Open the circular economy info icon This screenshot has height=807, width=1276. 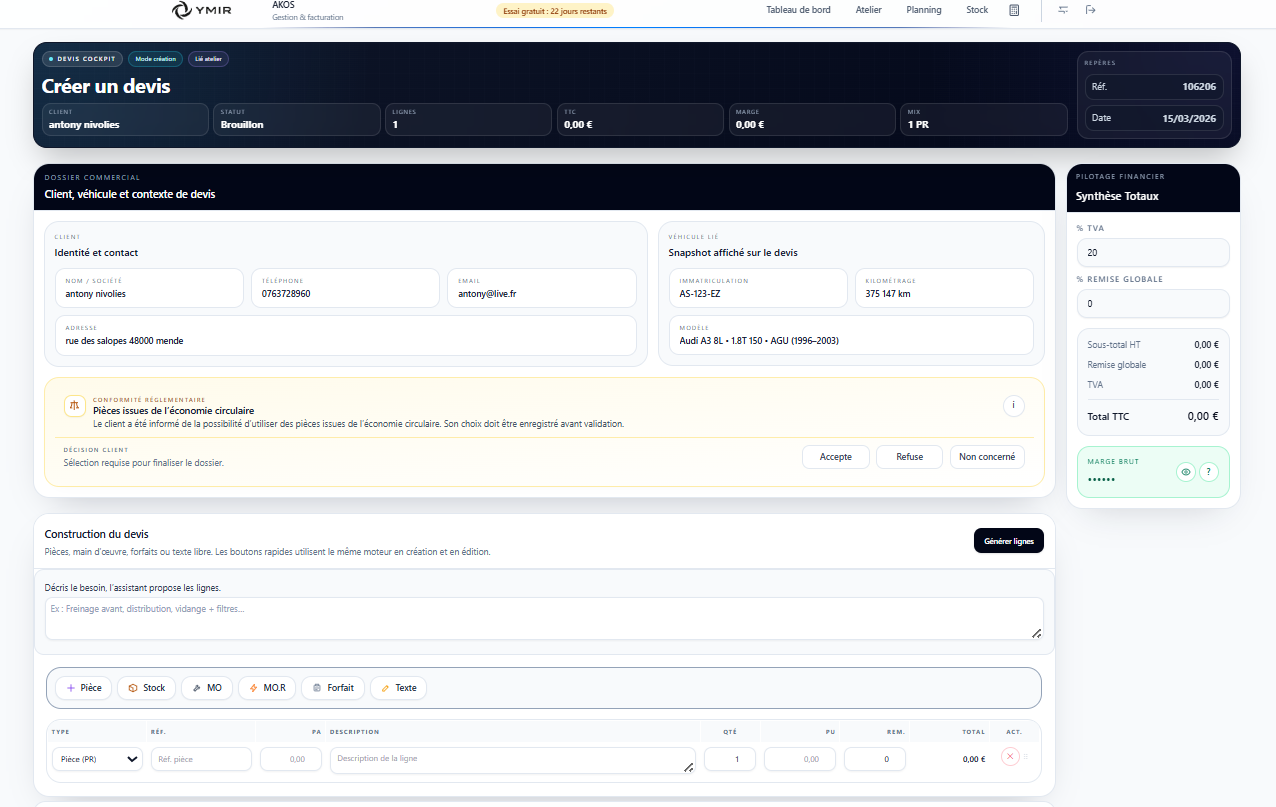[x=1014, y=405]
